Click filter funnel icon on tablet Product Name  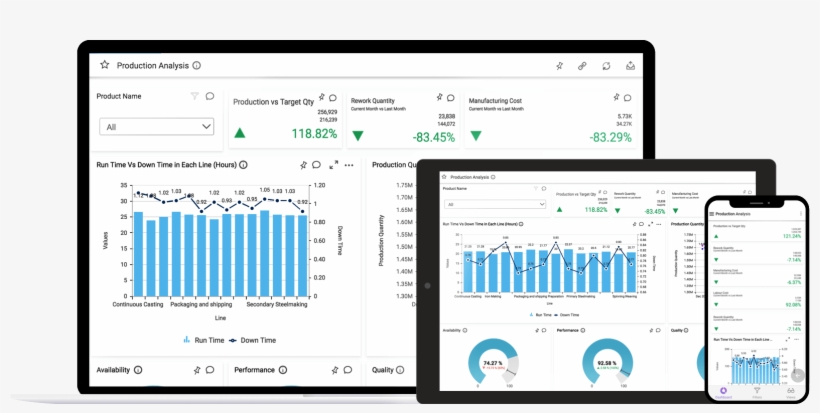[536, 188]
